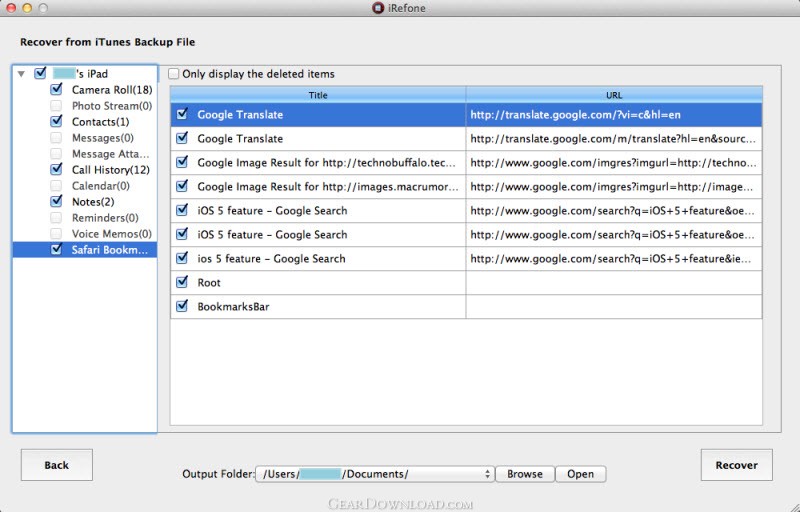The image size is (800, 512).
Task: Enable Only display the deleted items
Action: point(173,74)
